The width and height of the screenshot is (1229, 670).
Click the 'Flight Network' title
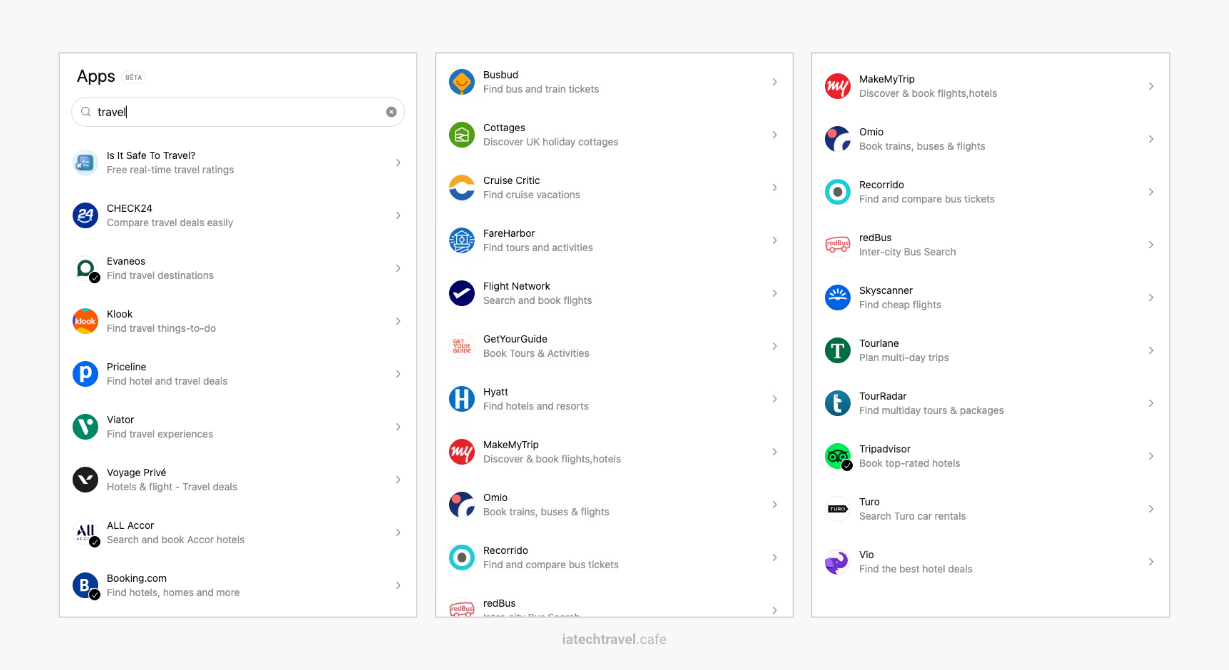[516, 286]
